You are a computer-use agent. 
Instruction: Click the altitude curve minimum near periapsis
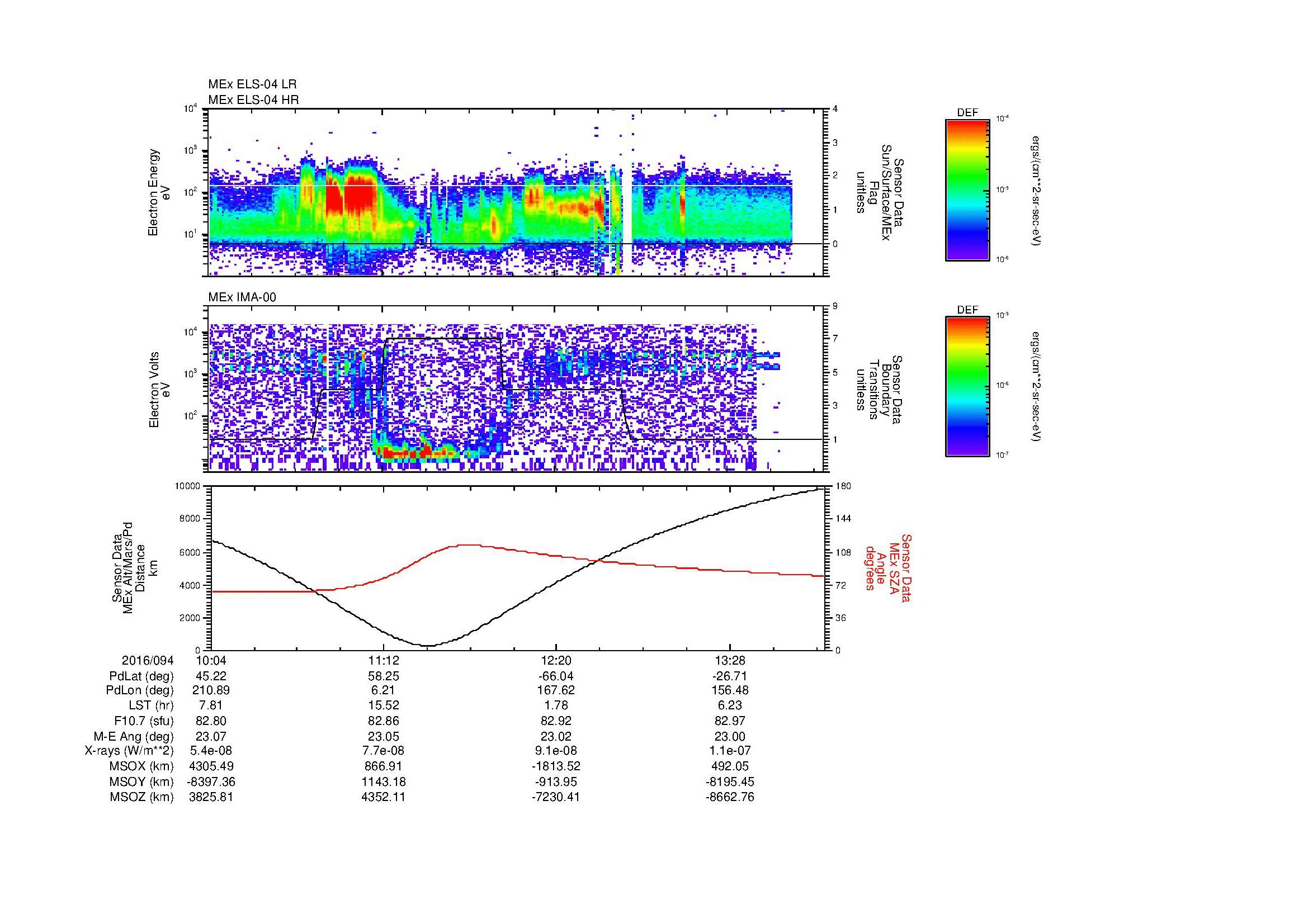[x=427, y=646]
